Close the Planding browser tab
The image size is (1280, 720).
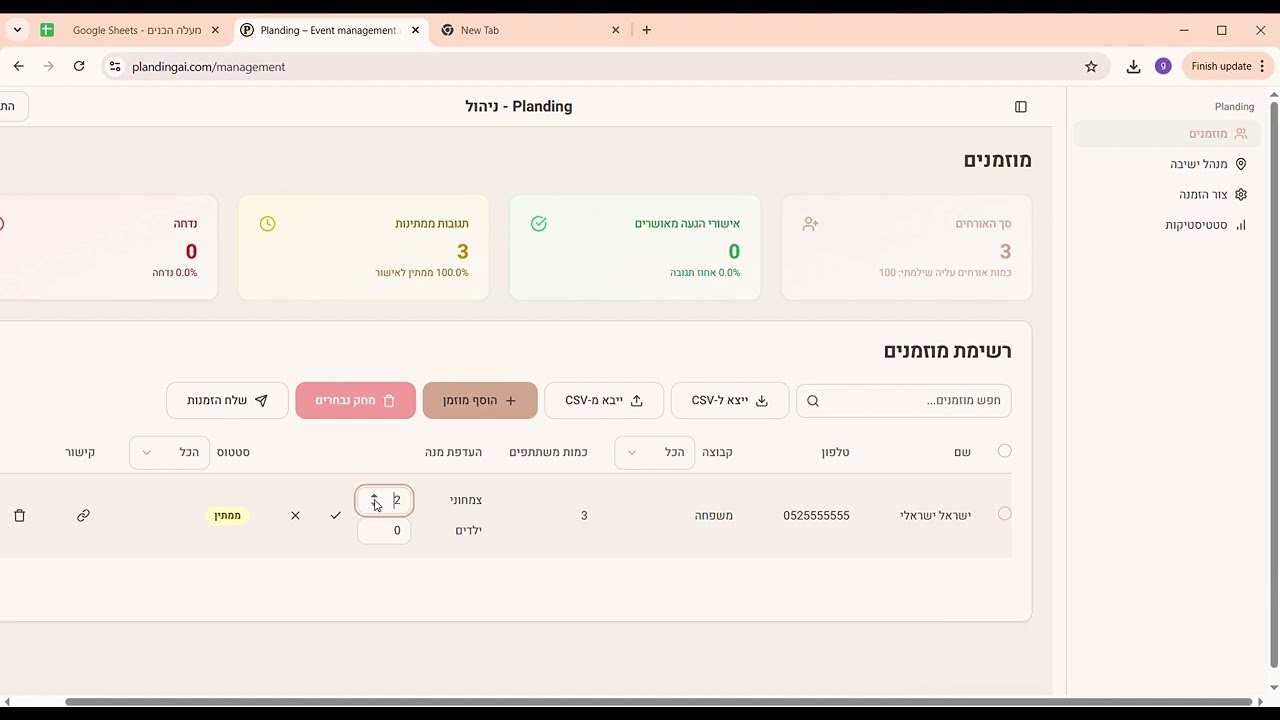point(415,30)
